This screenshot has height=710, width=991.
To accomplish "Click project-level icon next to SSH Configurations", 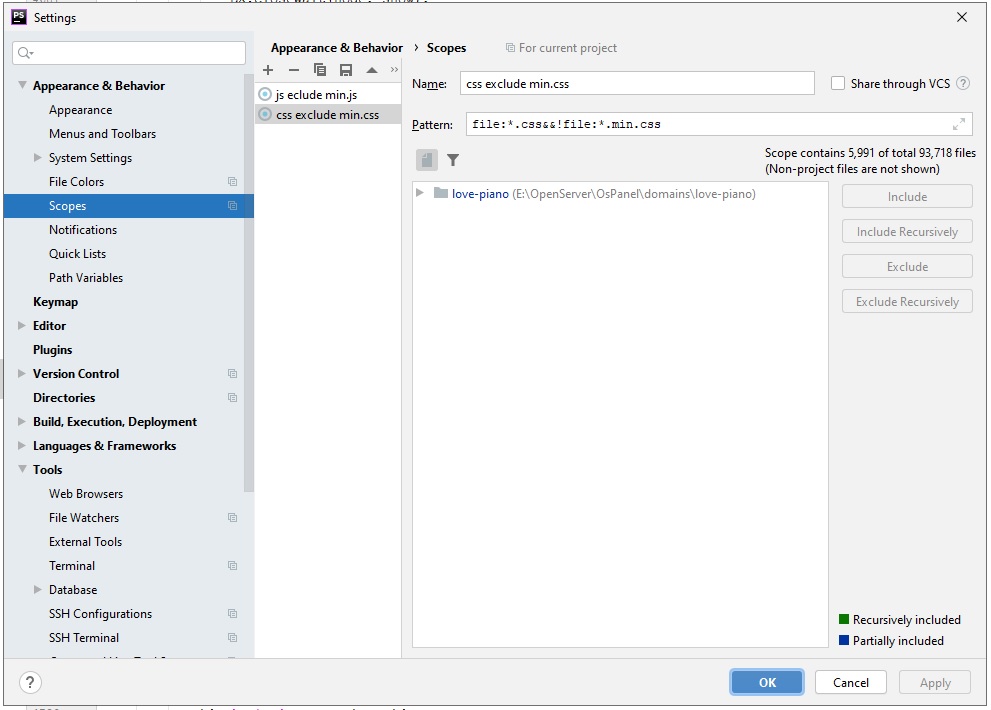I will click(233, 614).
